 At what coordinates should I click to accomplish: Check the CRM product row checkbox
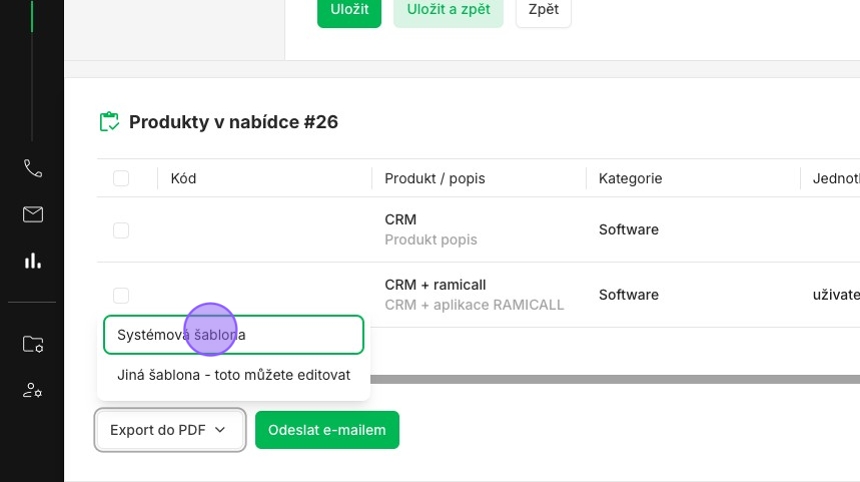[x=121, y=230]
